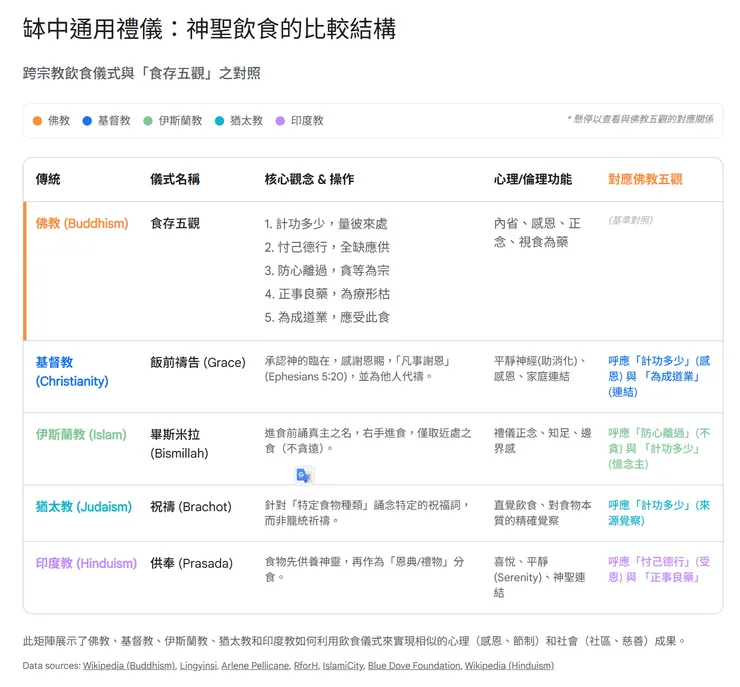Open the Blue Dove Foundation source link

tap(414, 666)
